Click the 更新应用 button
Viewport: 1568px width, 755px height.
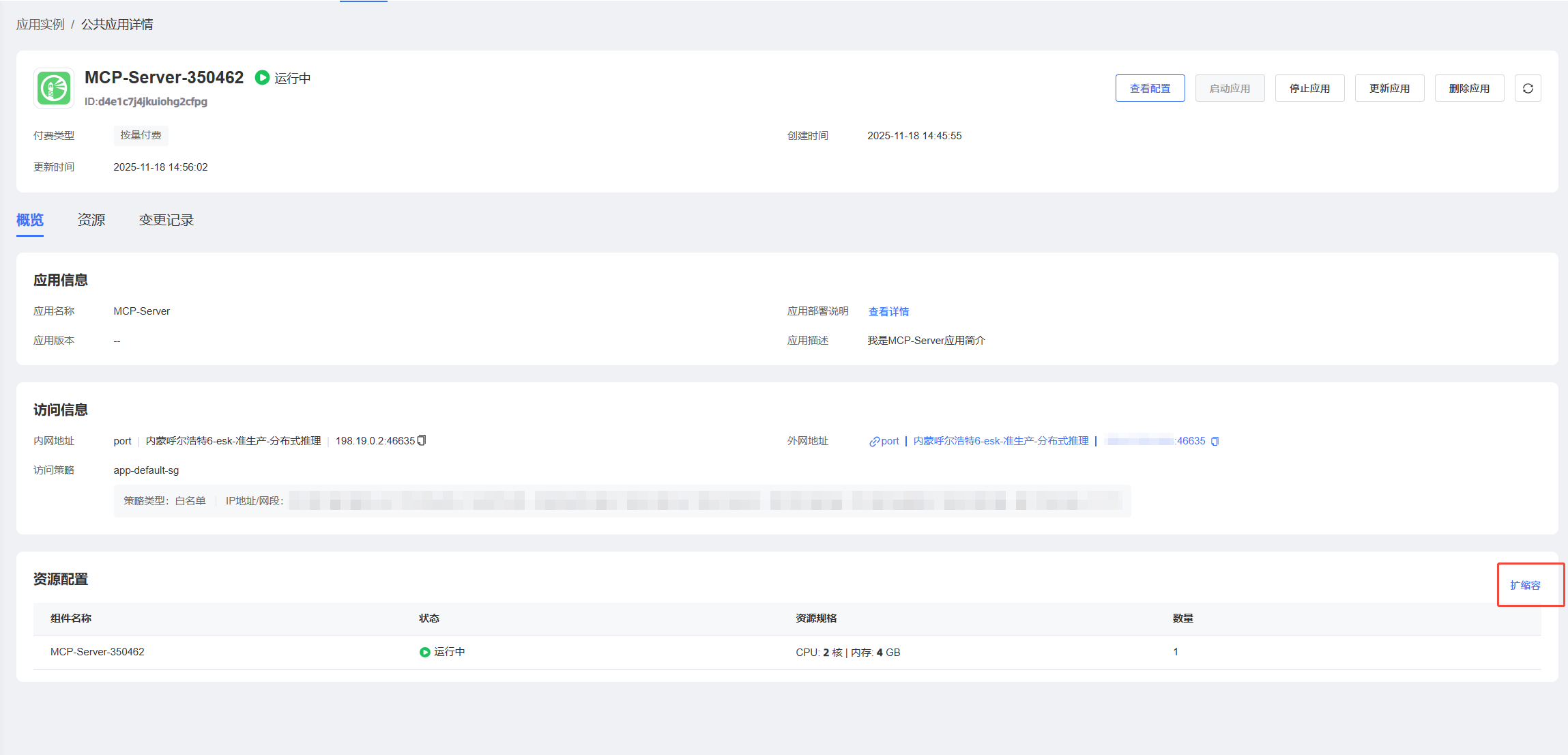coord(1389,89)
